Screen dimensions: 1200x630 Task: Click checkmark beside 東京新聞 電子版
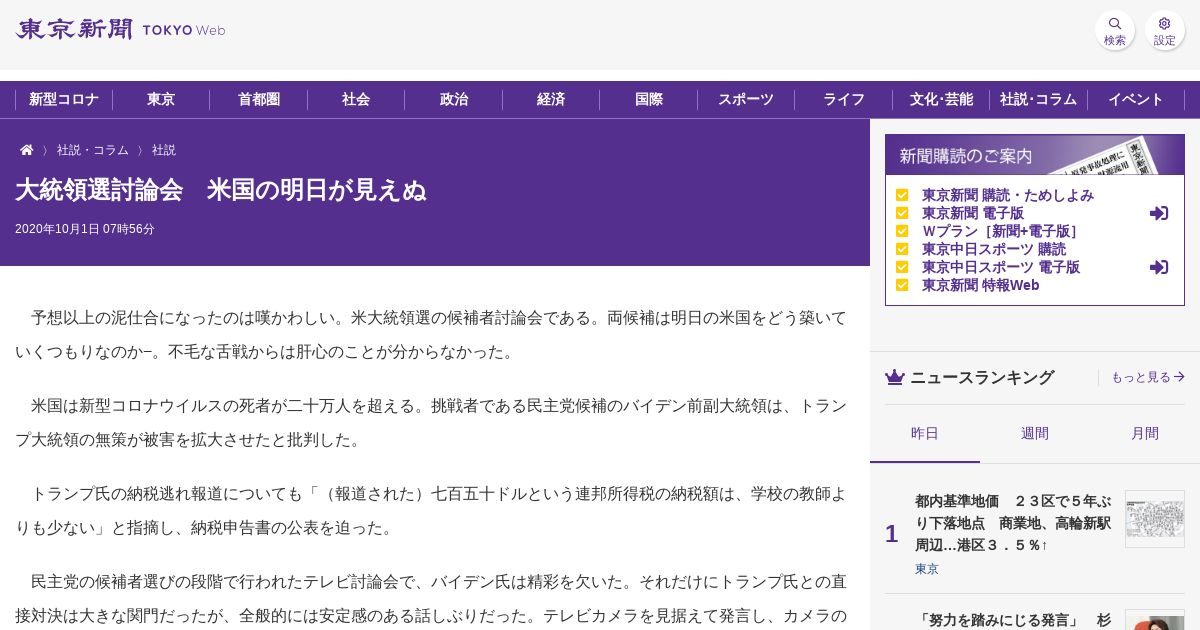902,213
